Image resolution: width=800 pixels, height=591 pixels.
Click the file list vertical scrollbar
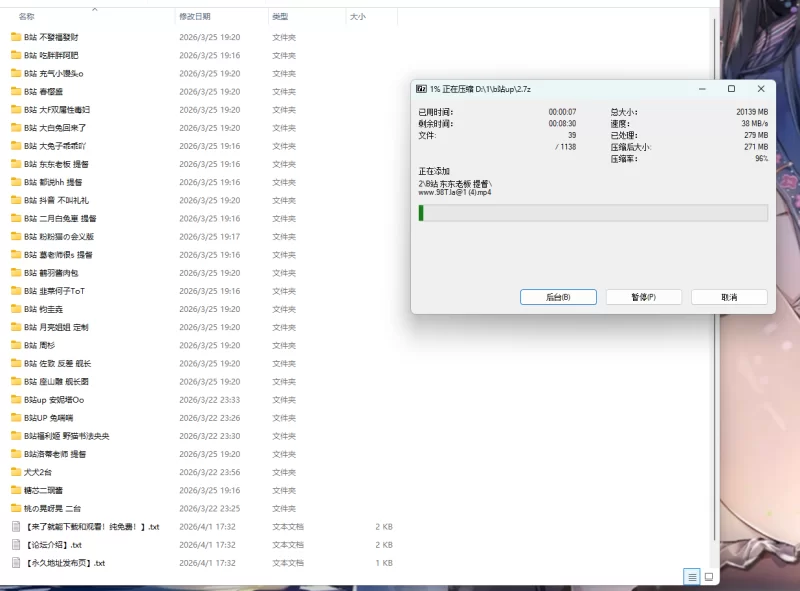click(x=714, y=280)
